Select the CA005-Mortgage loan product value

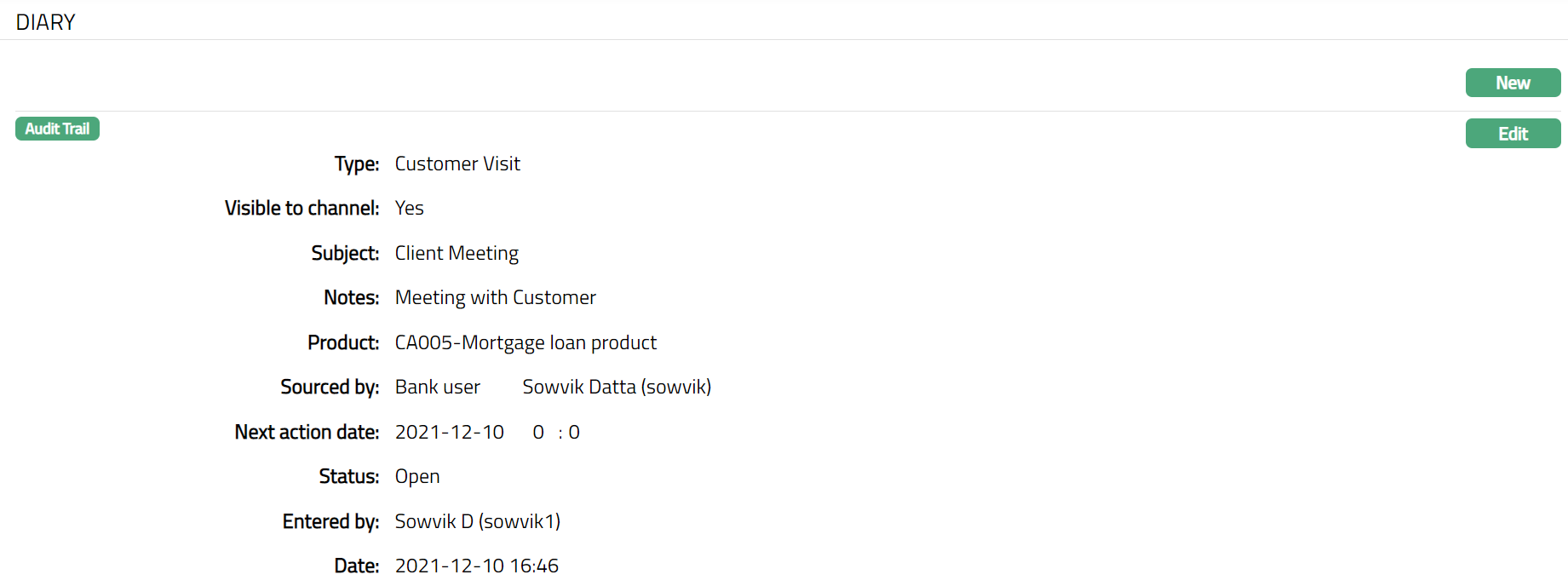pyautogui.click(x=526, y=342)
